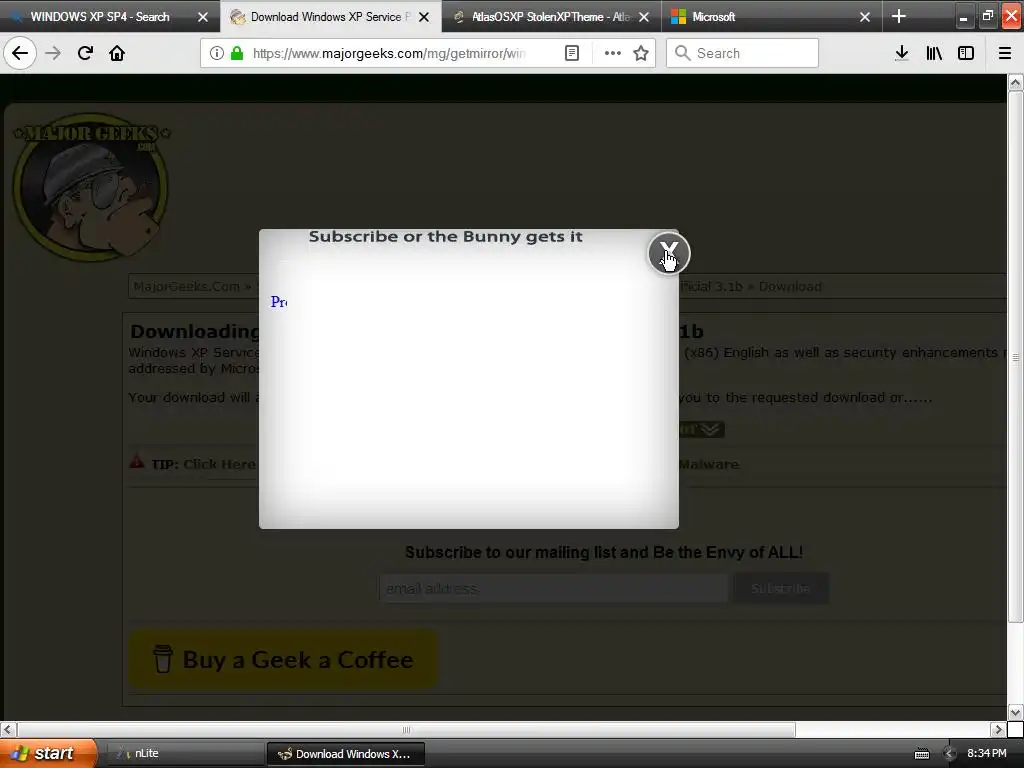The height and width of the screenshot is (768, 1024).
Task: Click the email address input field
Action: coord(554,588)
